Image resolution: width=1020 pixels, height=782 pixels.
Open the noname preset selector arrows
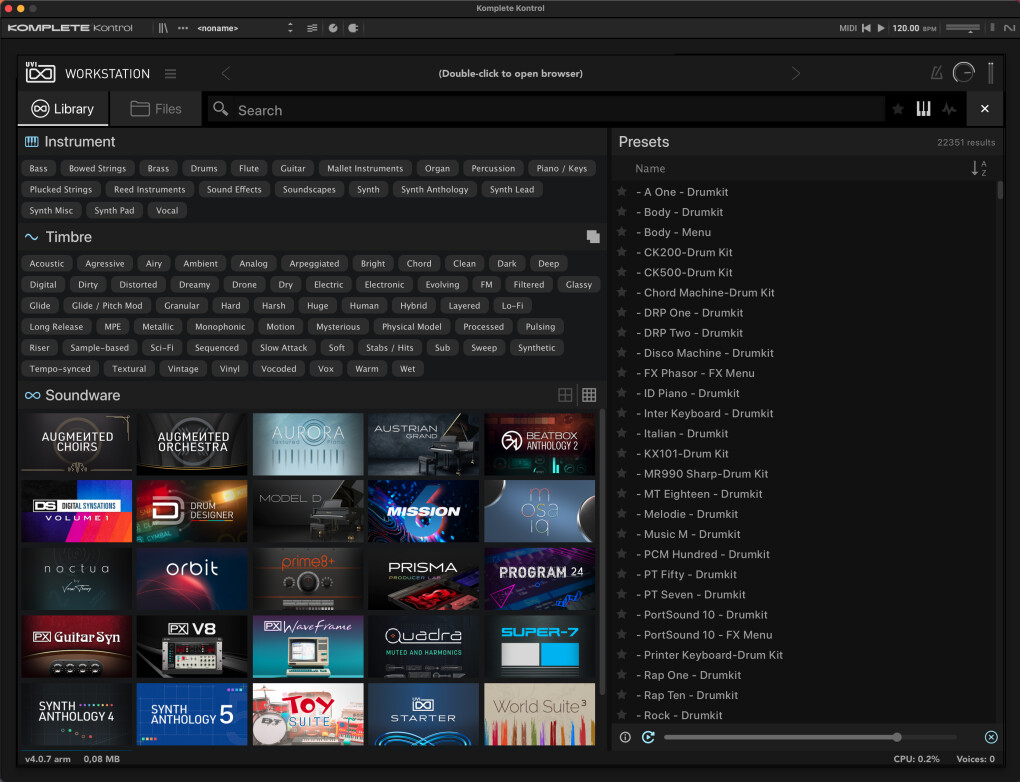290,28
